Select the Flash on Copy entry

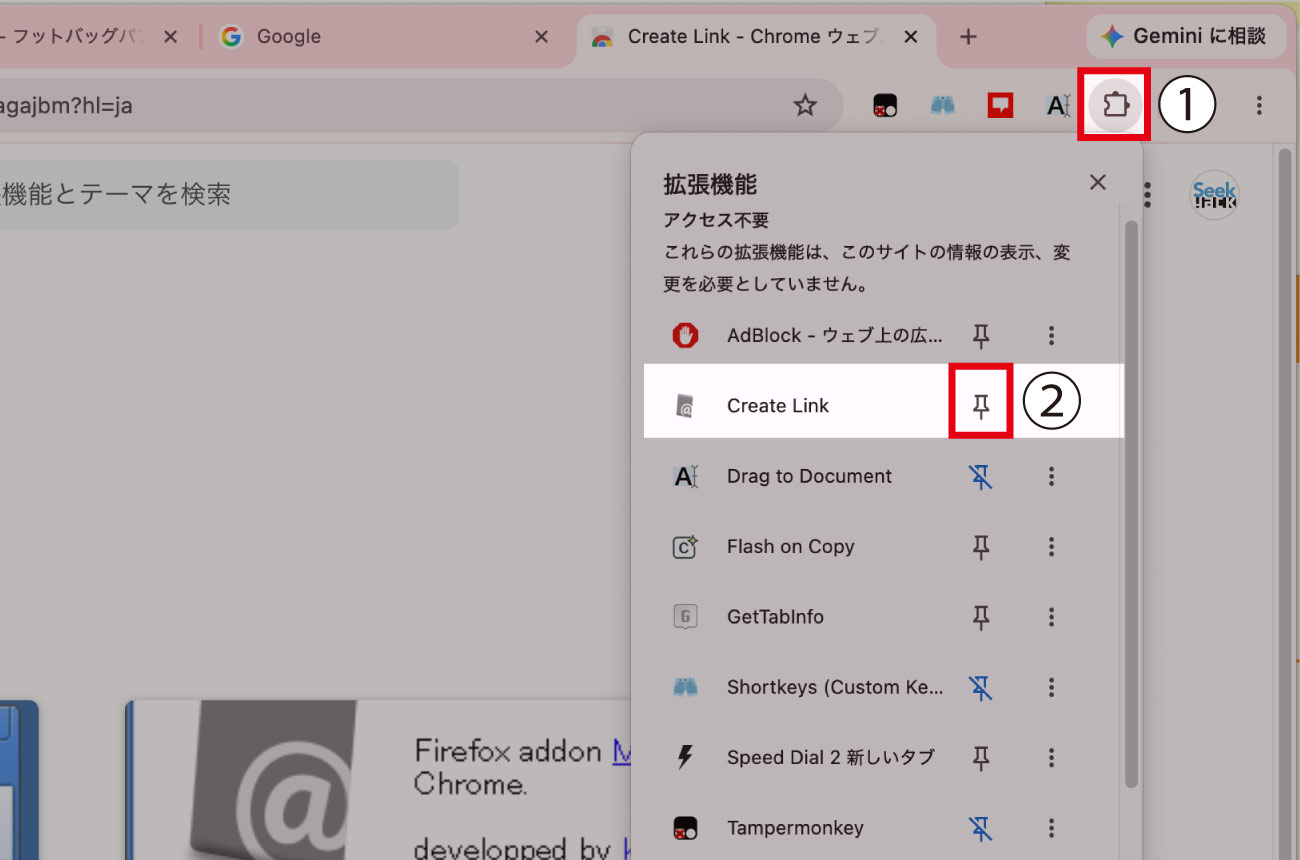790,547
